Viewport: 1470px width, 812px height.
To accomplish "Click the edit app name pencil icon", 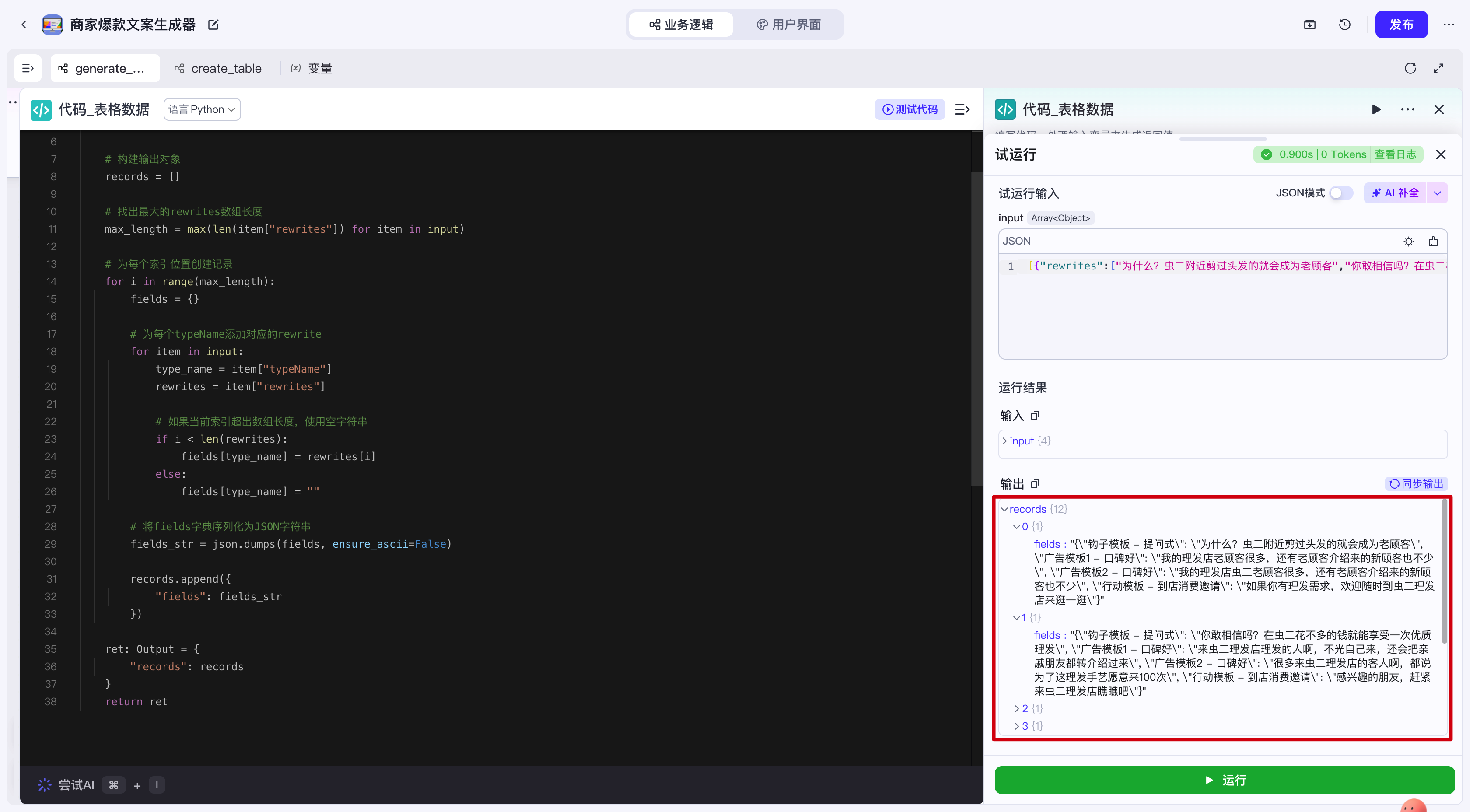I will 213,24.
